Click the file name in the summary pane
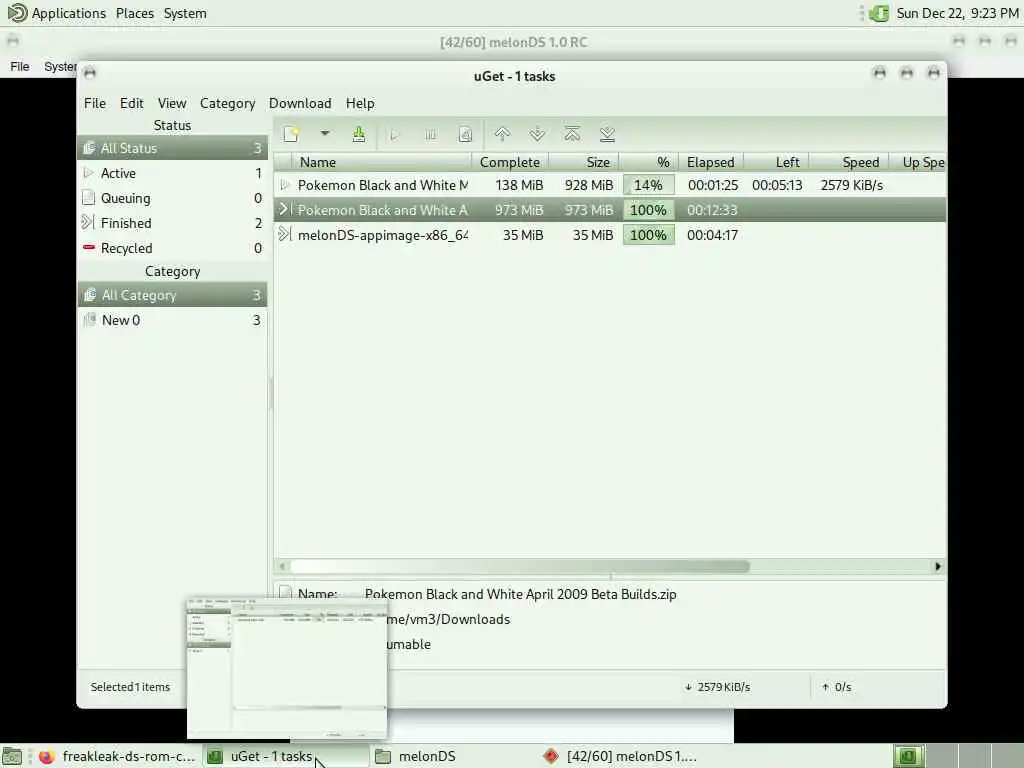Image resolution: width=1024 pixels, height=768 pixels. [x=520, y=594]
